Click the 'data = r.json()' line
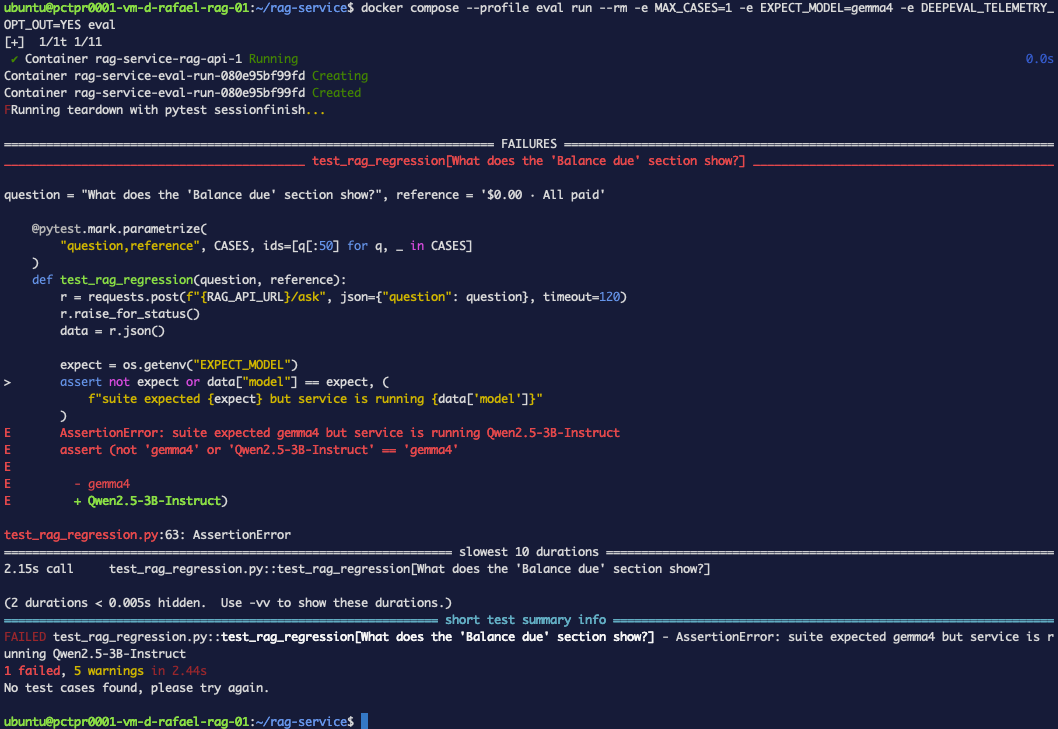Screen dimensions: 1058x729 (112, 331)
